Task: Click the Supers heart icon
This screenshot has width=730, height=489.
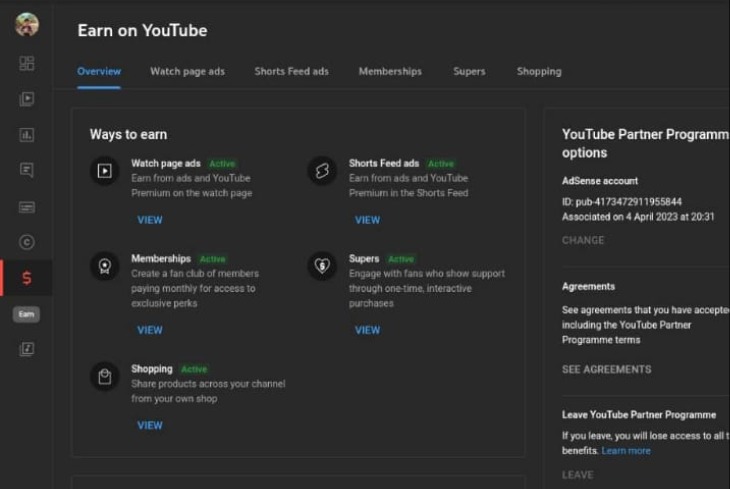Action: coord(322,266)
